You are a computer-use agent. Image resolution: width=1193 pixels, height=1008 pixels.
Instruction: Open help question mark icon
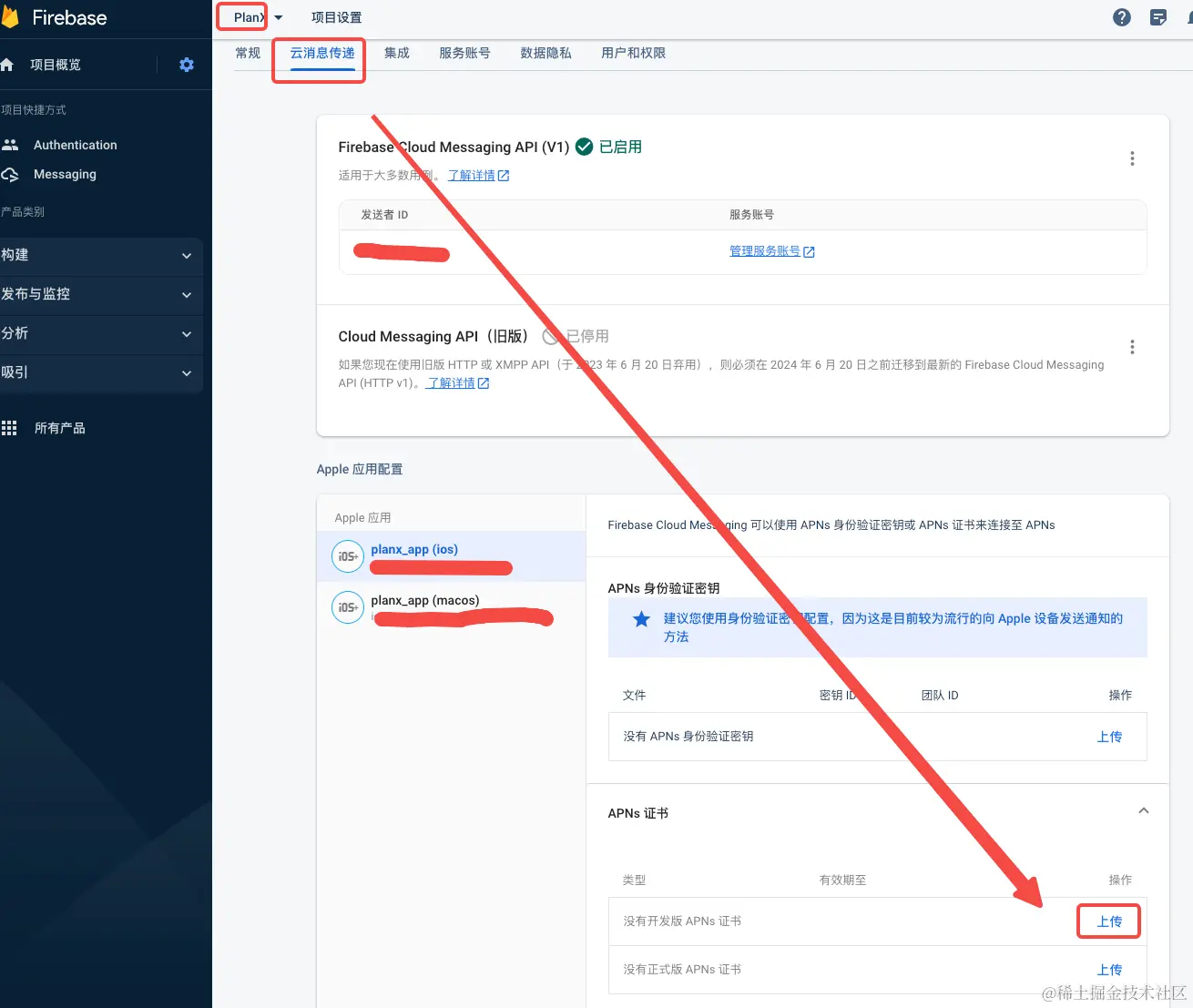1122,17
